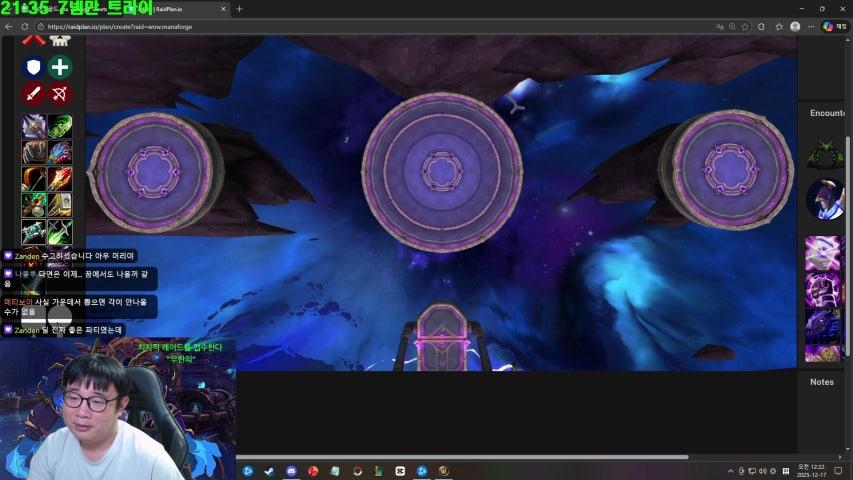Select the ranged bow role marker

pyautogui.click(x=60, y=94)
